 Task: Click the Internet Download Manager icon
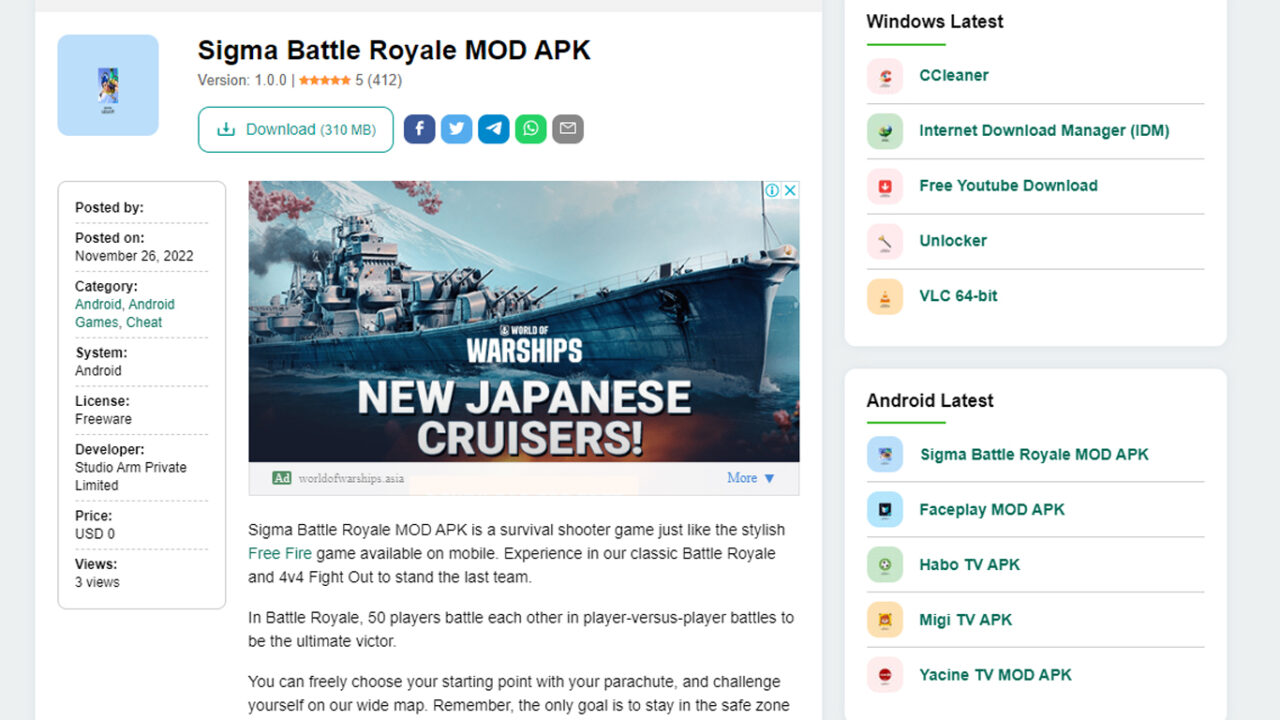point(885,131)
